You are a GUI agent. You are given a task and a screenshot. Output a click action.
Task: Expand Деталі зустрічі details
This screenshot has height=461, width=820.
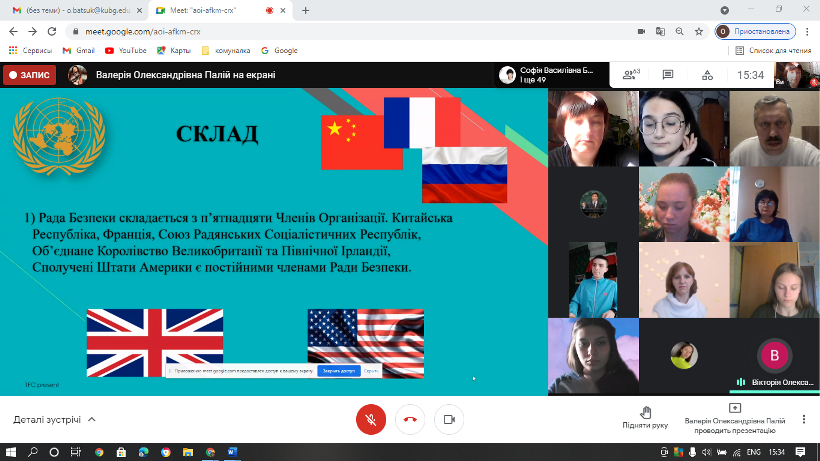pyautogui.click(x=54, y=420)
